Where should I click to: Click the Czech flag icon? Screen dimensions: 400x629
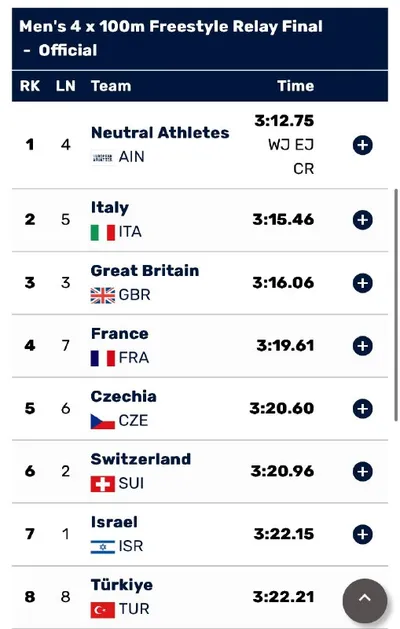tap(103, 421)
